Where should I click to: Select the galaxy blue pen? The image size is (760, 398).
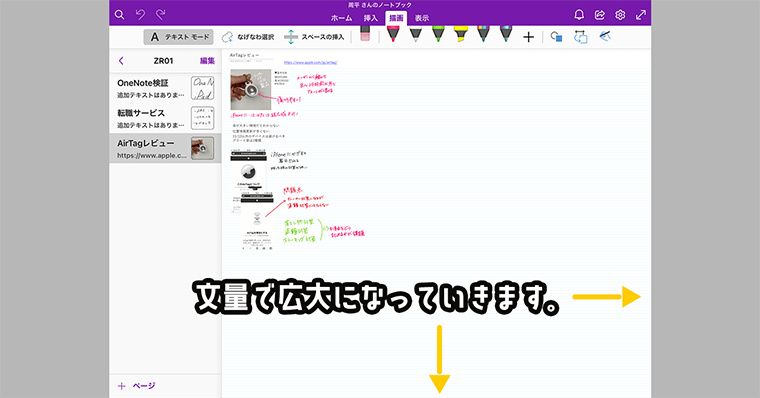point(506,34)
